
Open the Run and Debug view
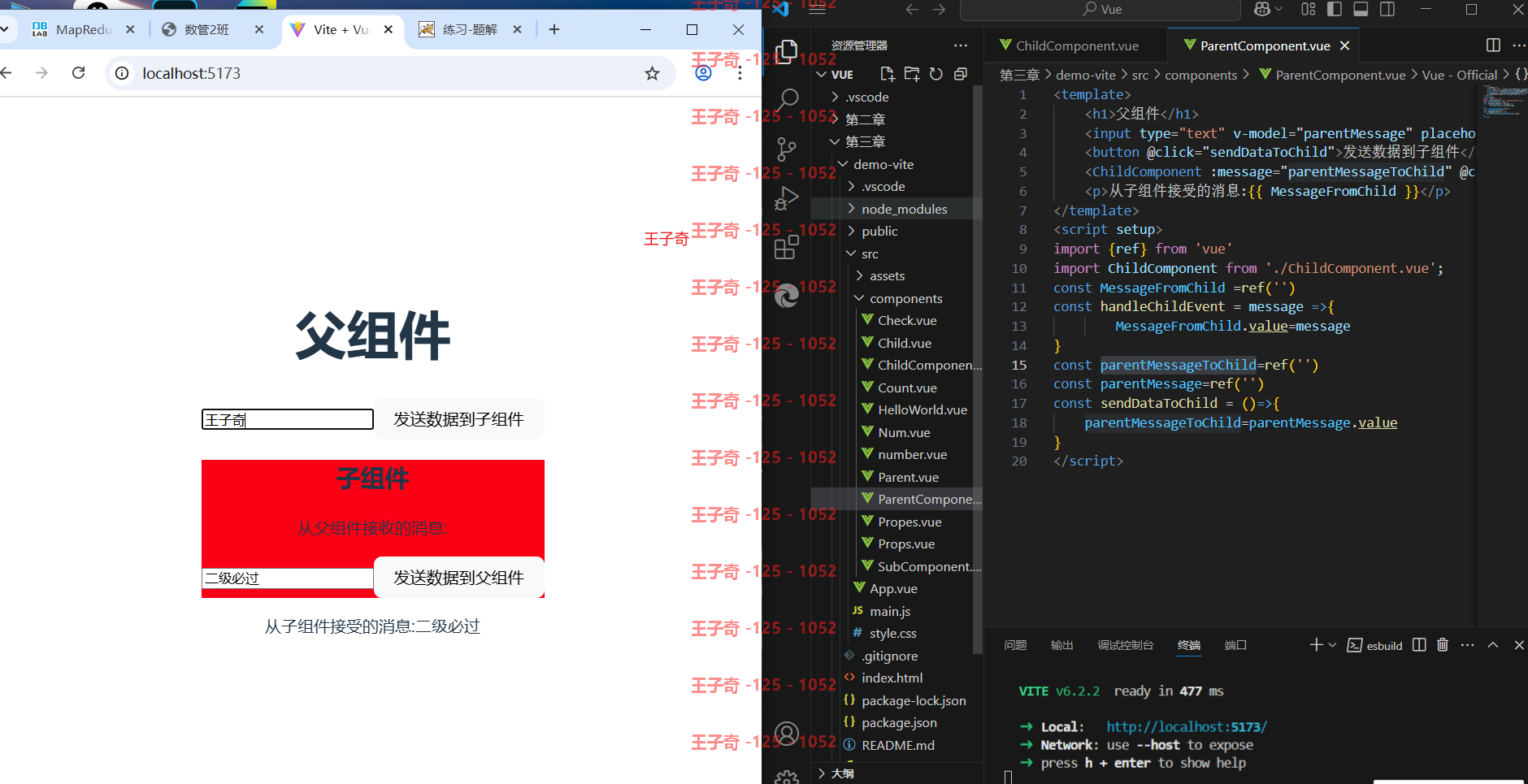tap(786, 198)
